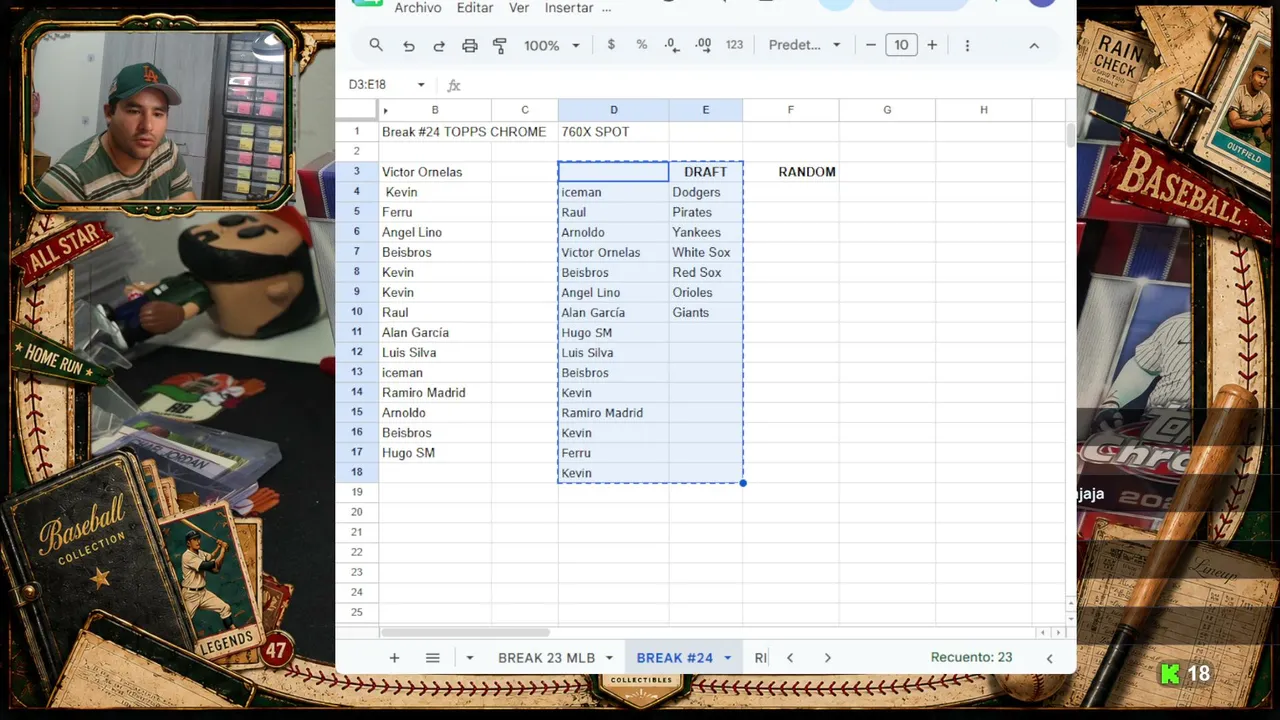Screen dimensions: 1280x720
Task: Format as percent
Action: coord(642,45)
